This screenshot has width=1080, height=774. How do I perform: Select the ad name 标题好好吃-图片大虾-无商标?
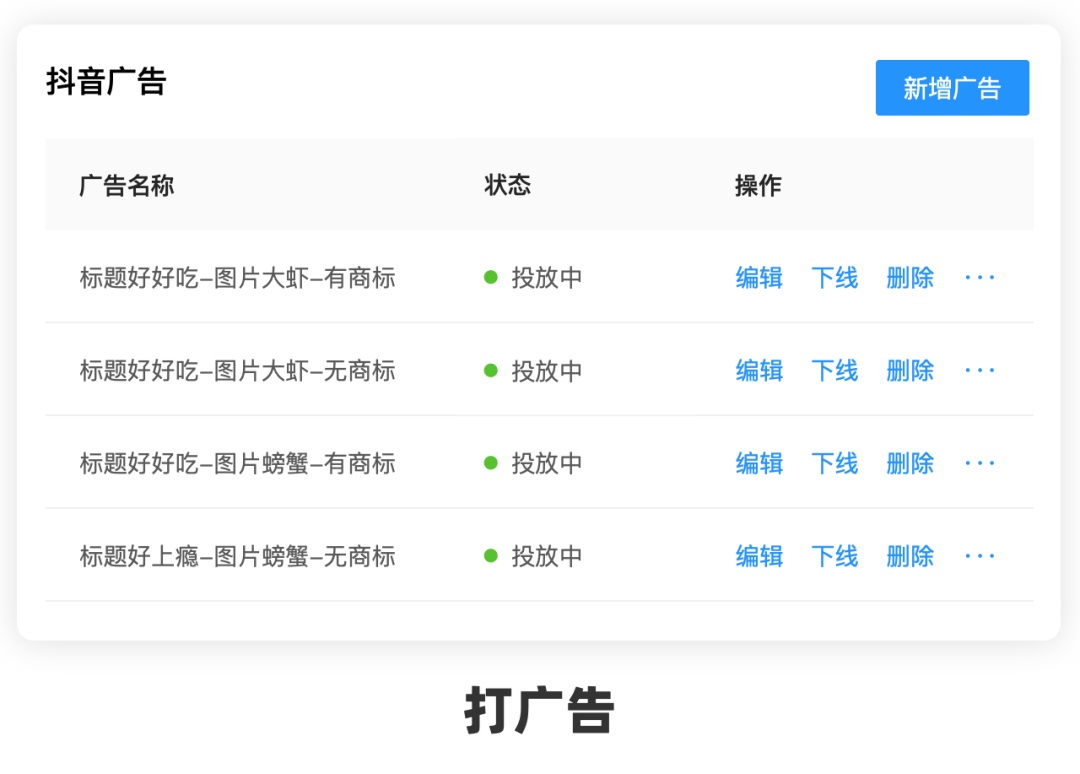click(238, 370)
